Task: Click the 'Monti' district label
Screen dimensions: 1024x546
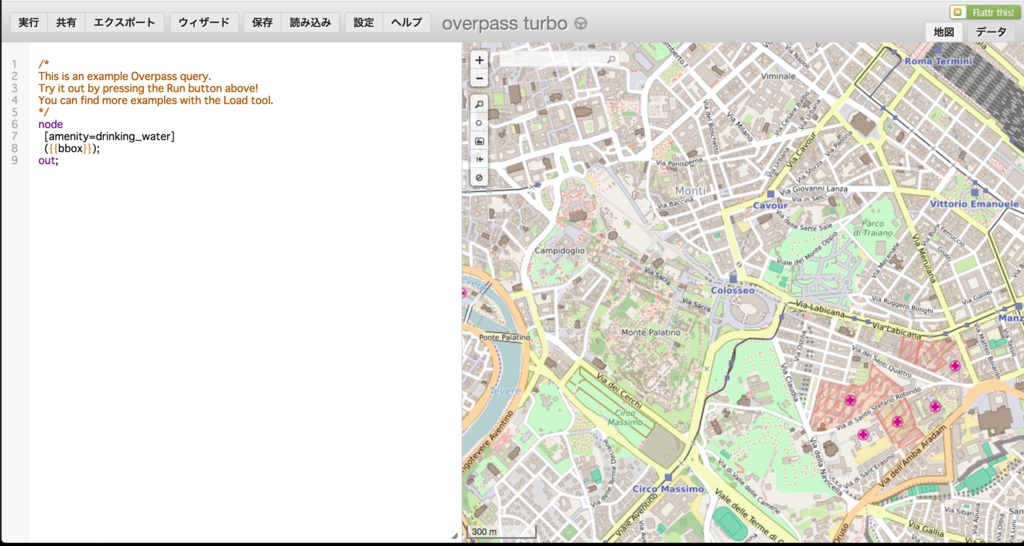Action: [x=690, y=190]
